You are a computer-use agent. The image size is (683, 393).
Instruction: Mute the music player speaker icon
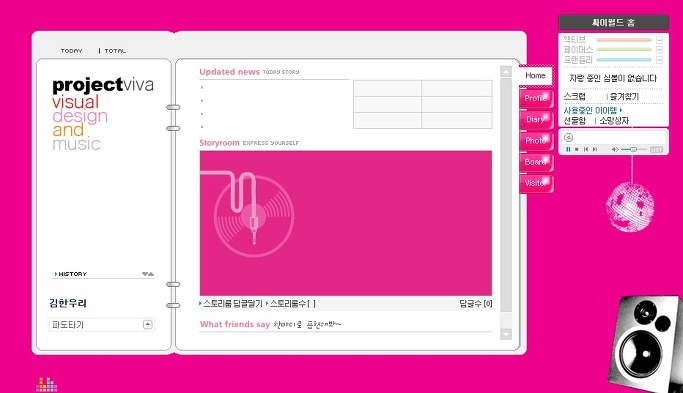[615, 149]
